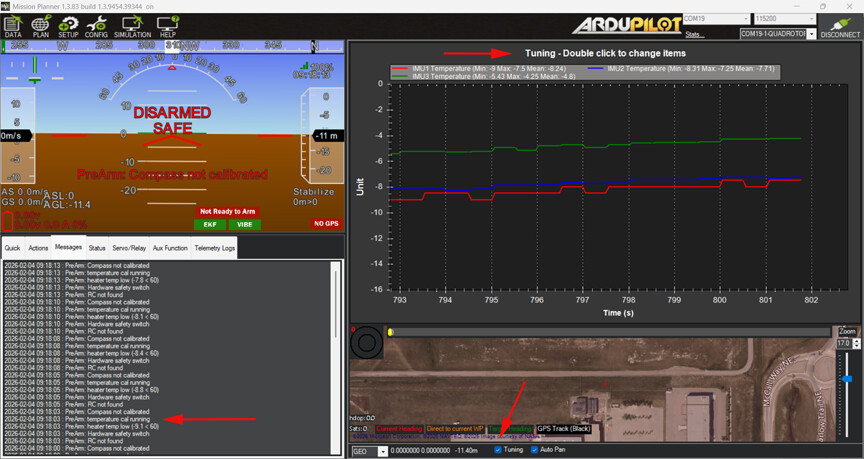Click the -11.40m altitude readout below map

[x=467, y=451]
